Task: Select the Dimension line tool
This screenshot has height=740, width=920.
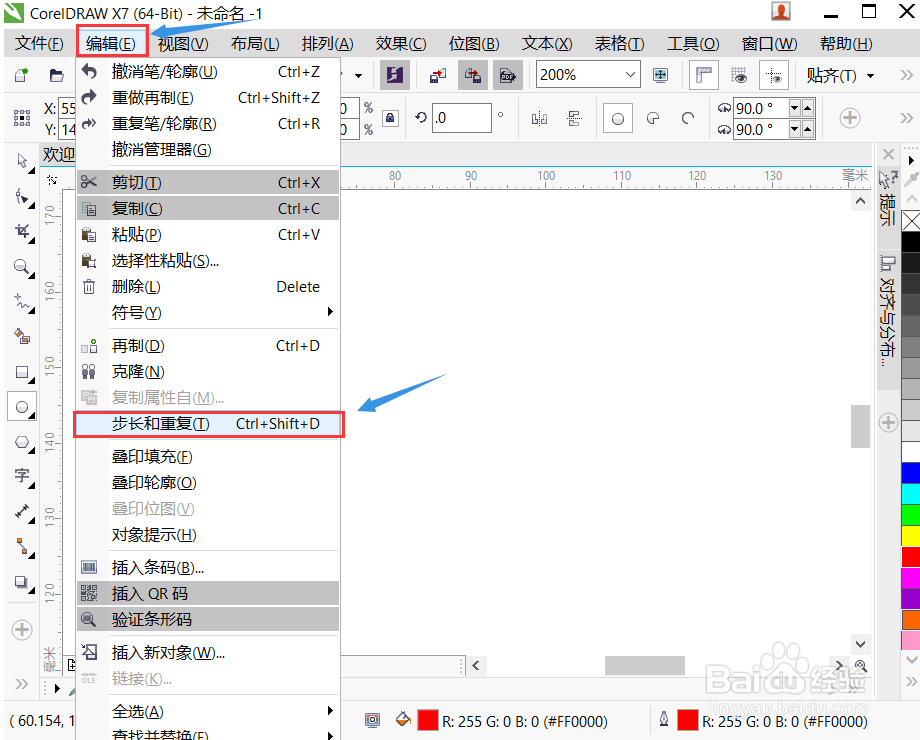Action: point(22,512)
